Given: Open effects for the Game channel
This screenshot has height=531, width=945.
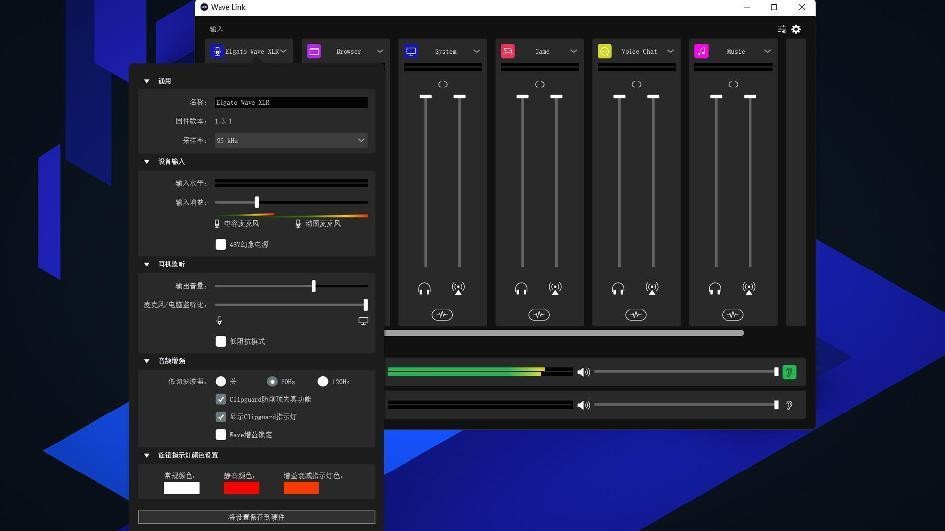Looking at the screenshot, I should (539, 315).
